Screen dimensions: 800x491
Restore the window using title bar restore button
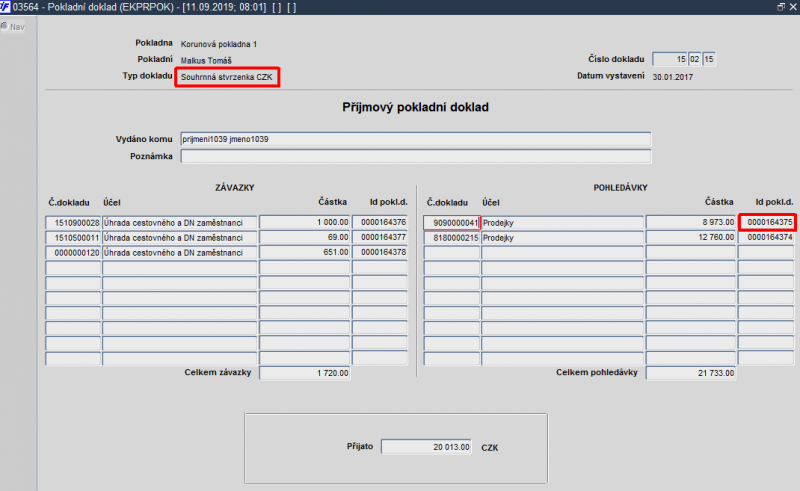coord(781,7)
